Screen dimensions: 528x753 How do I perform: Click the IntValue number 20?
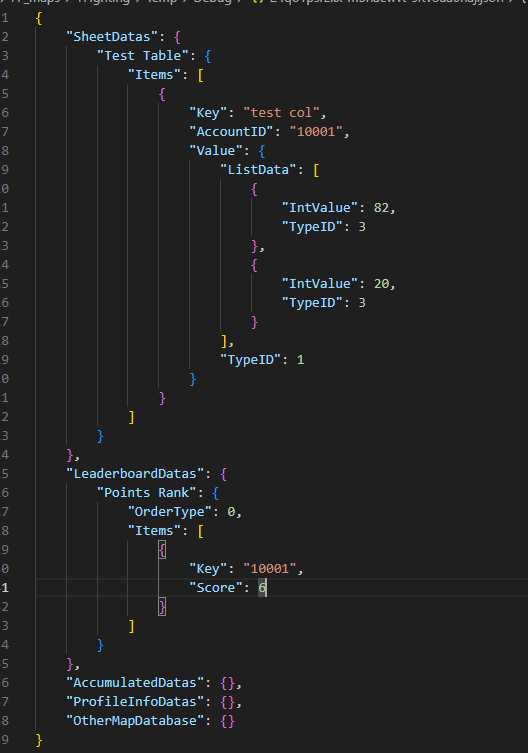[x=381, y=284]
